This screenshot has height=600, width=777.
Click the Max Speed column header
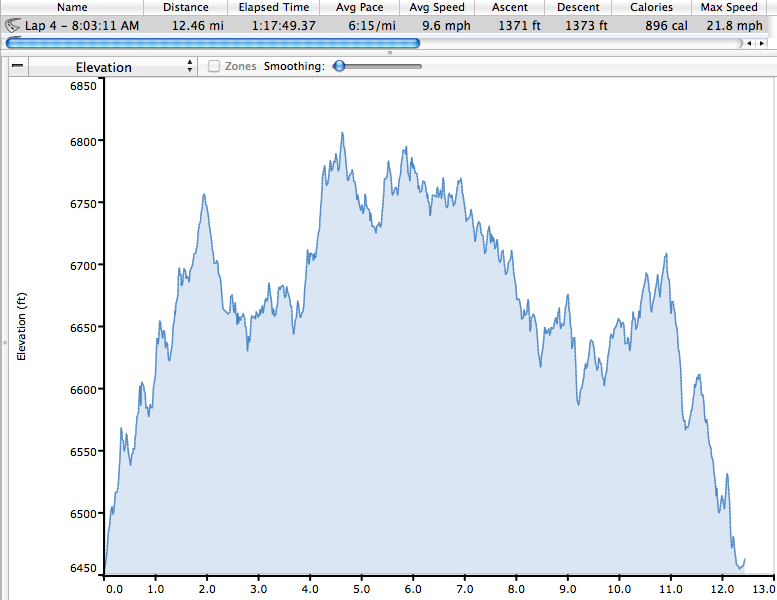[729, 7]
